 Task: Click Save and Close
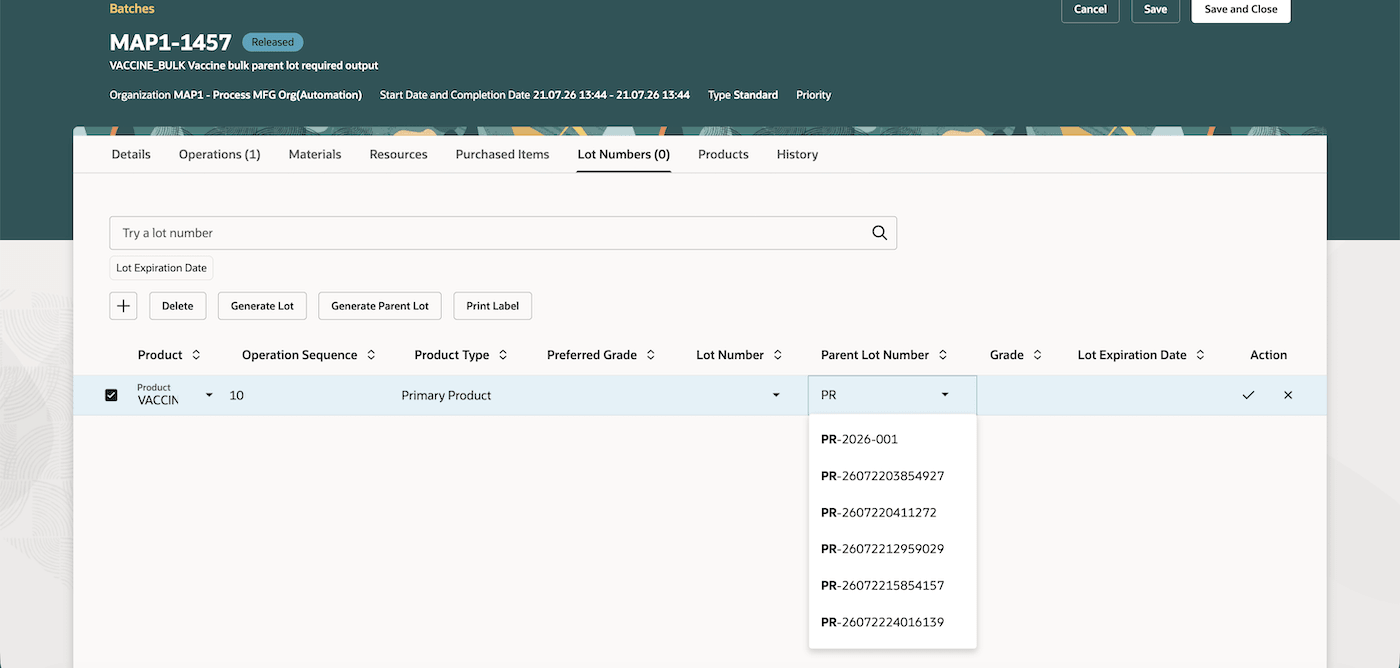[1241, 9]
